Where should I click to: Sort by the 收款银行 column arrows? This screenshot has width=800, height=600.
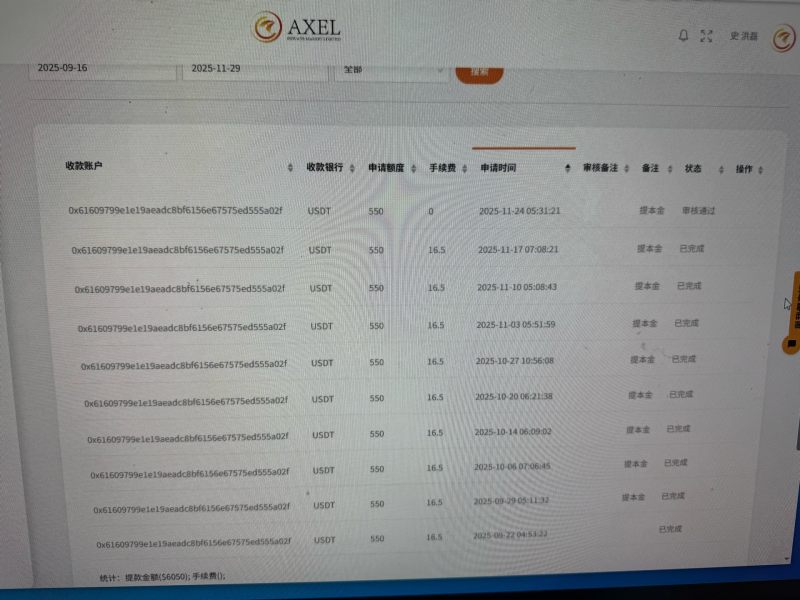[352, 168]
